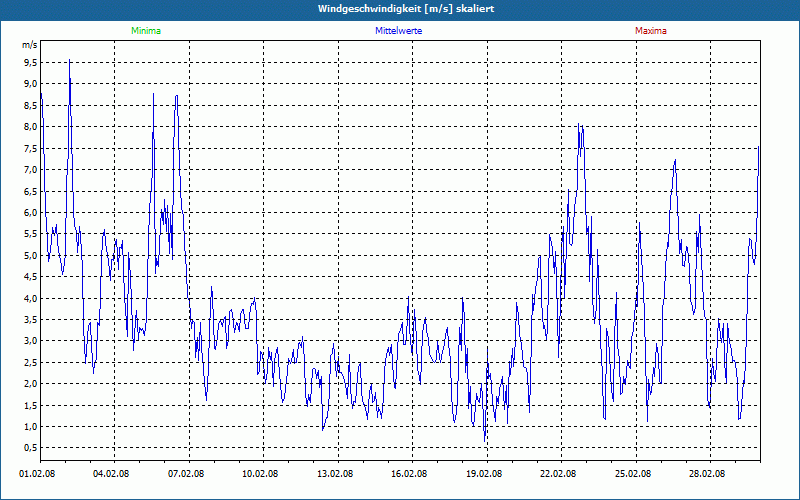
Task: Click the 7,0 y-axis value
Action: point(31,169)
